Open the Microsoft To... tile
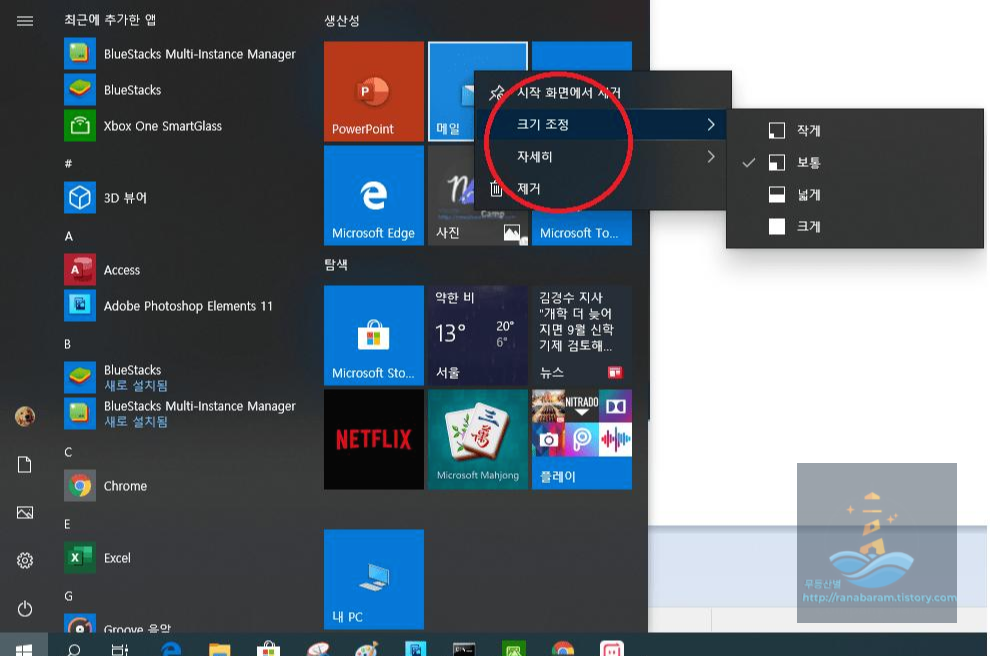The width and height of the screenshot is (990, 656). 581,228
